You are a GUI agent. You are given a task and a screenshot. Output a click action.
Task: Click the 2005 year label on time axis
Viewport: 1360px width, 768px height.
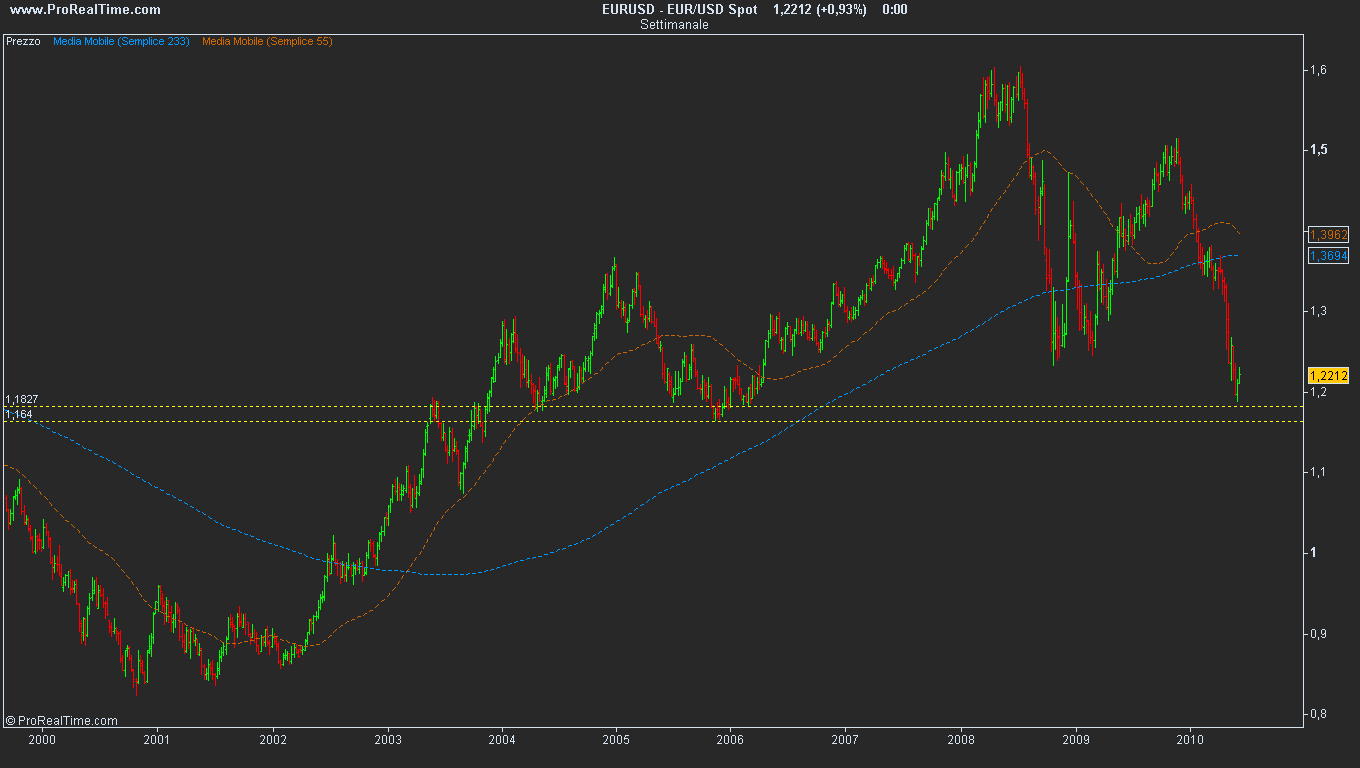point(616,741)
